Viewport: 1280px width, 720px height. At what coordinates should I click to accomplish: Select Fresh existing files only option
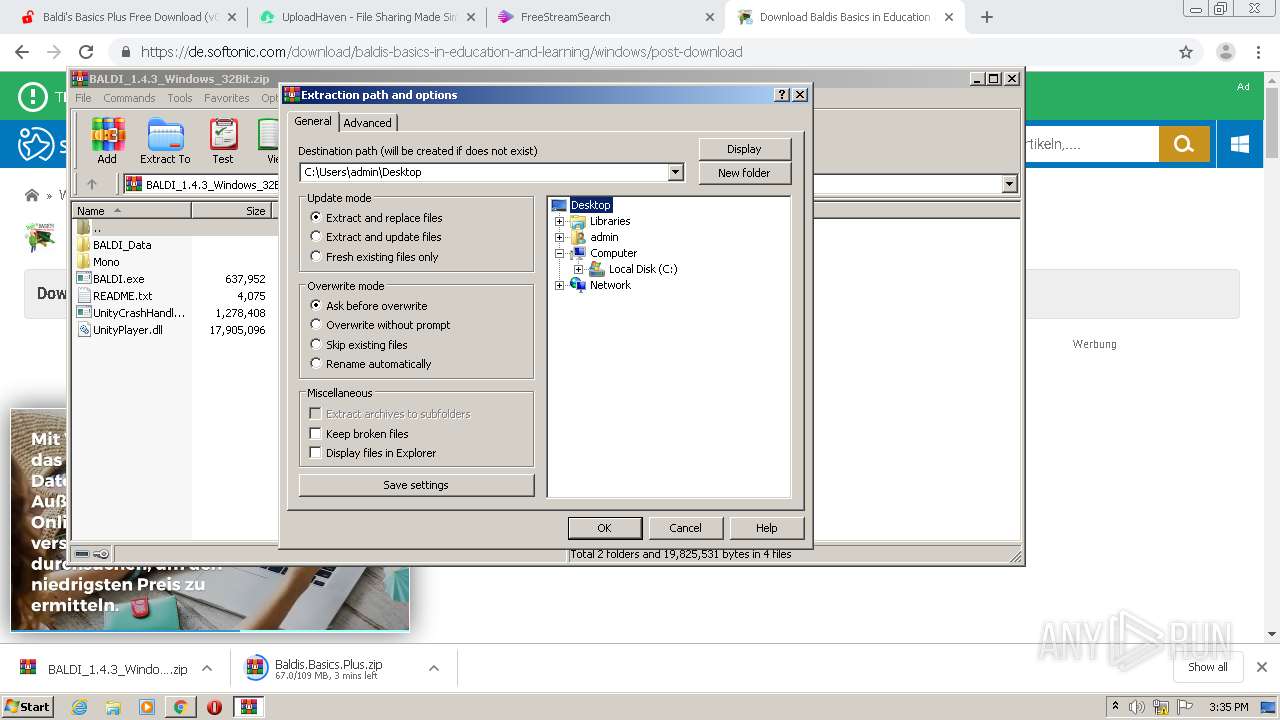tap(316, 257)
